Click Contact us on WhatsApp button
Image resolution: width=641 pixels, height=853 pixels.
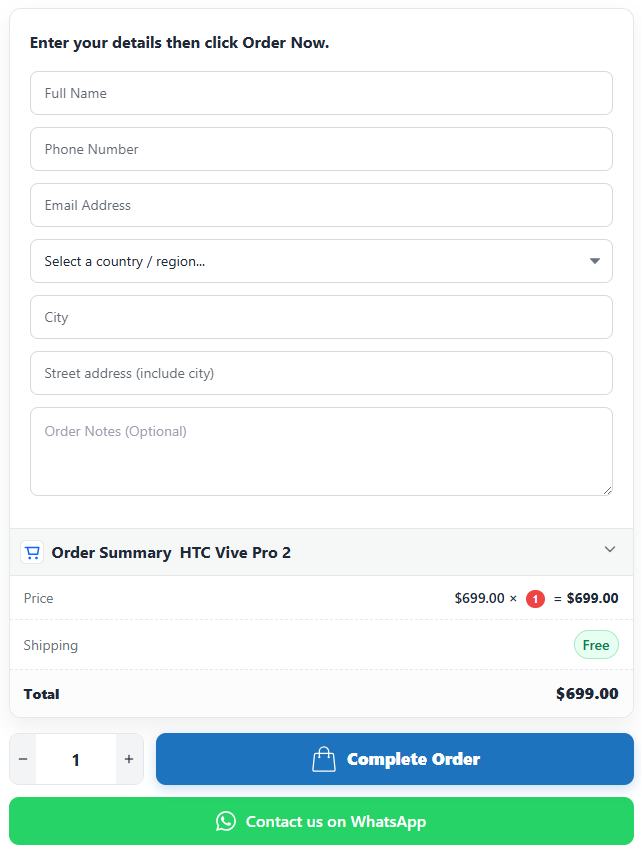(321, 821)
